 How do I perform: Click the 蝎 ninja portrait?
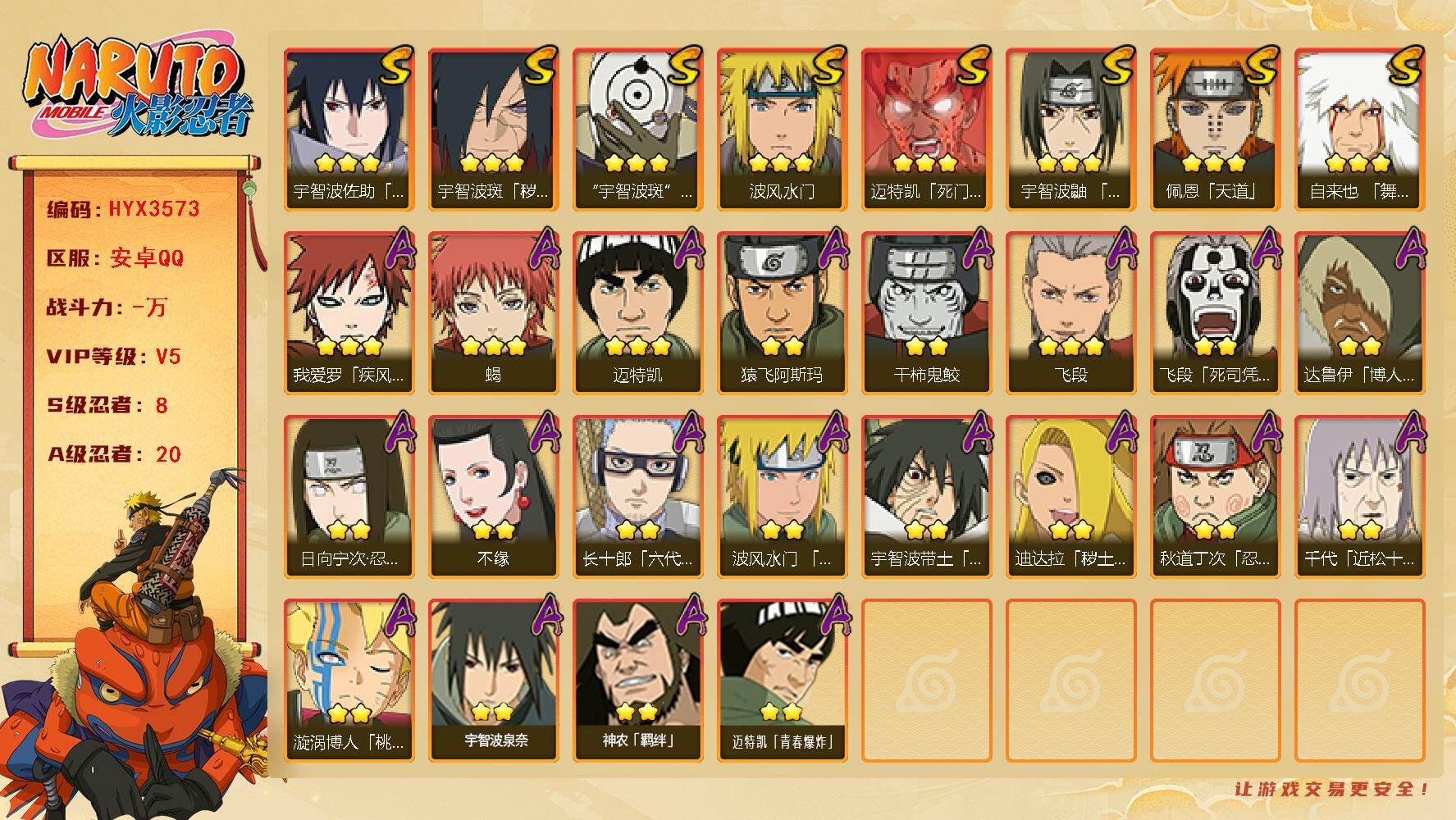pos(493,313)
